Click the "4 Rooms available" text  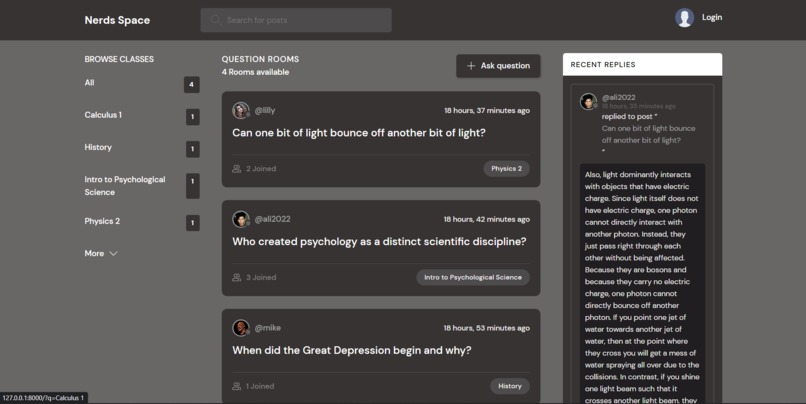(255, 72)
